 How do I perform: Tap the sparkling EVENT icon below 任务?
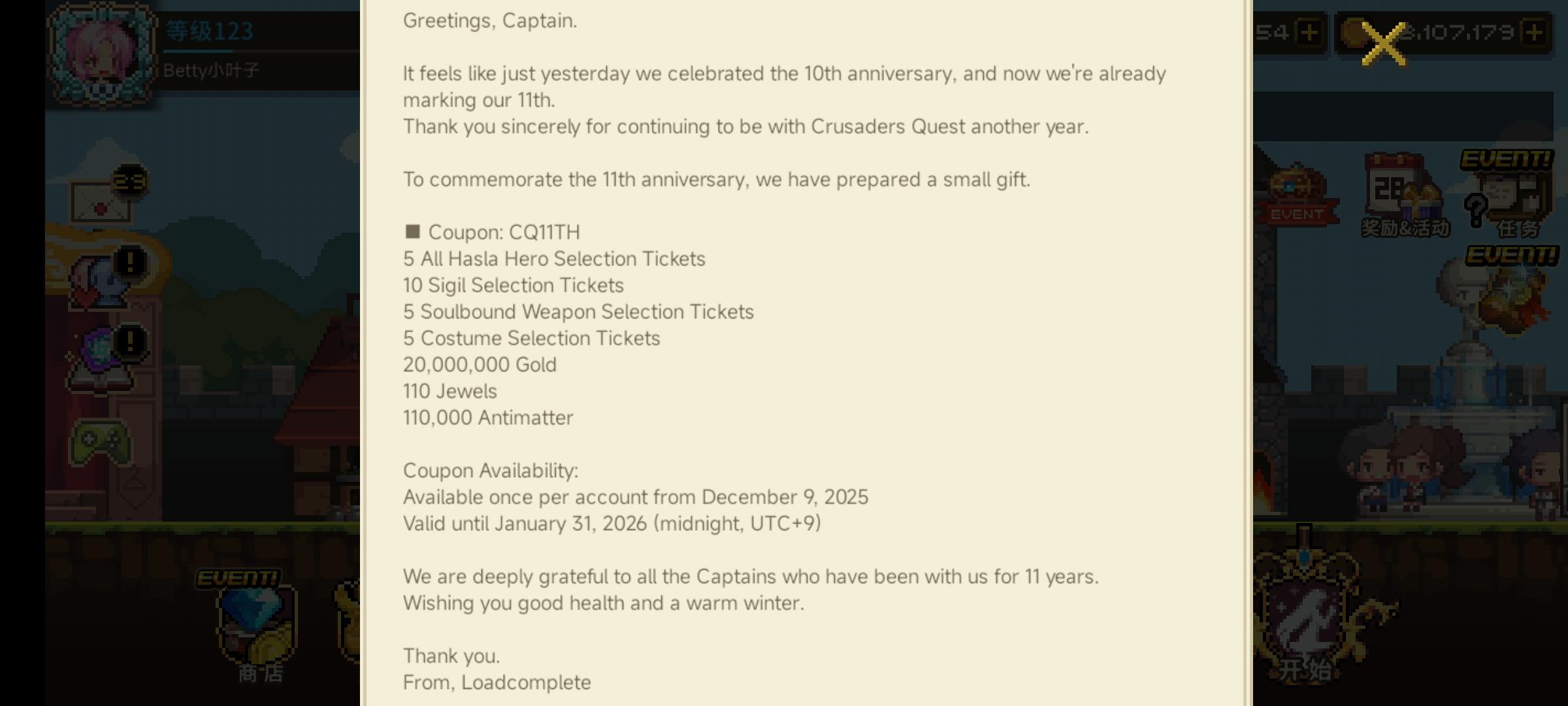[1516, 294]
